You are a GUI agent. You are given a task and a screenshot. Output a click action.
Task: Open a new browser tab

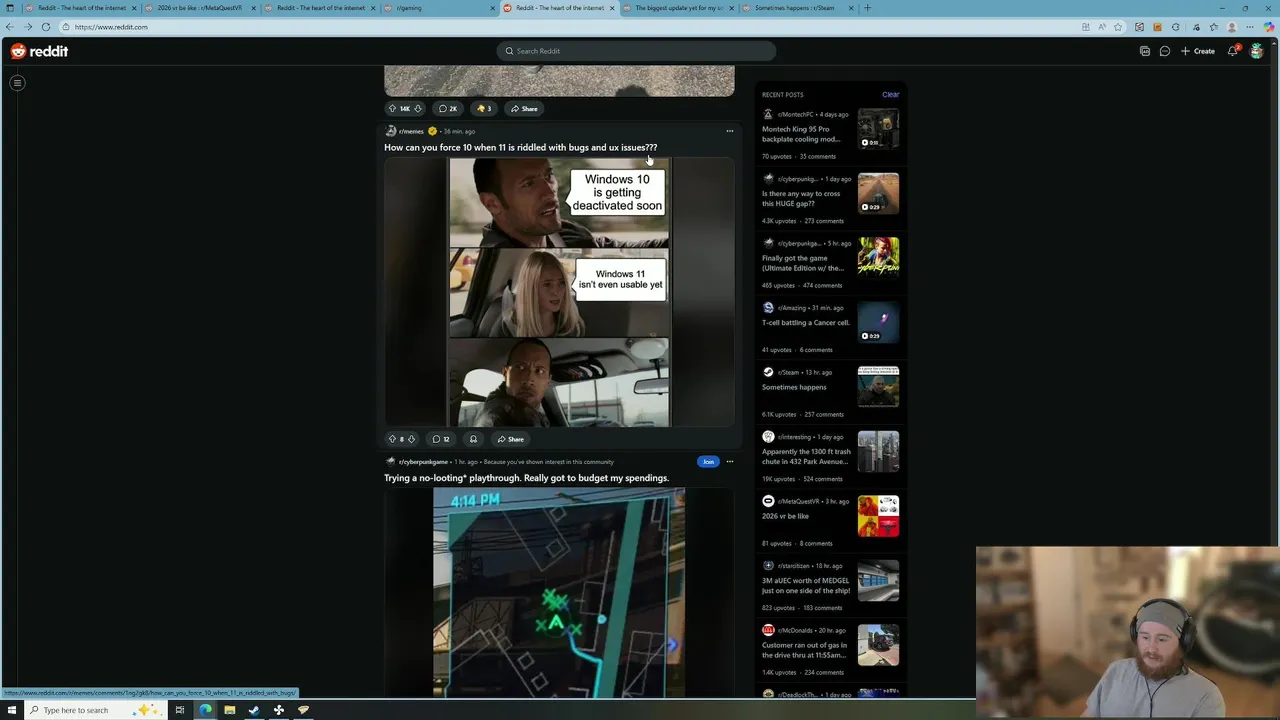[x=867, y=8]
